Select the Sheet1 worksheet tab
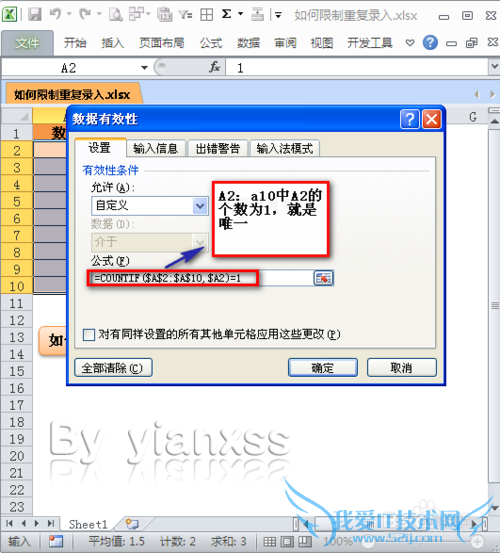The width and height of the screenshot is (500, 553). click(x=88, y=524)
